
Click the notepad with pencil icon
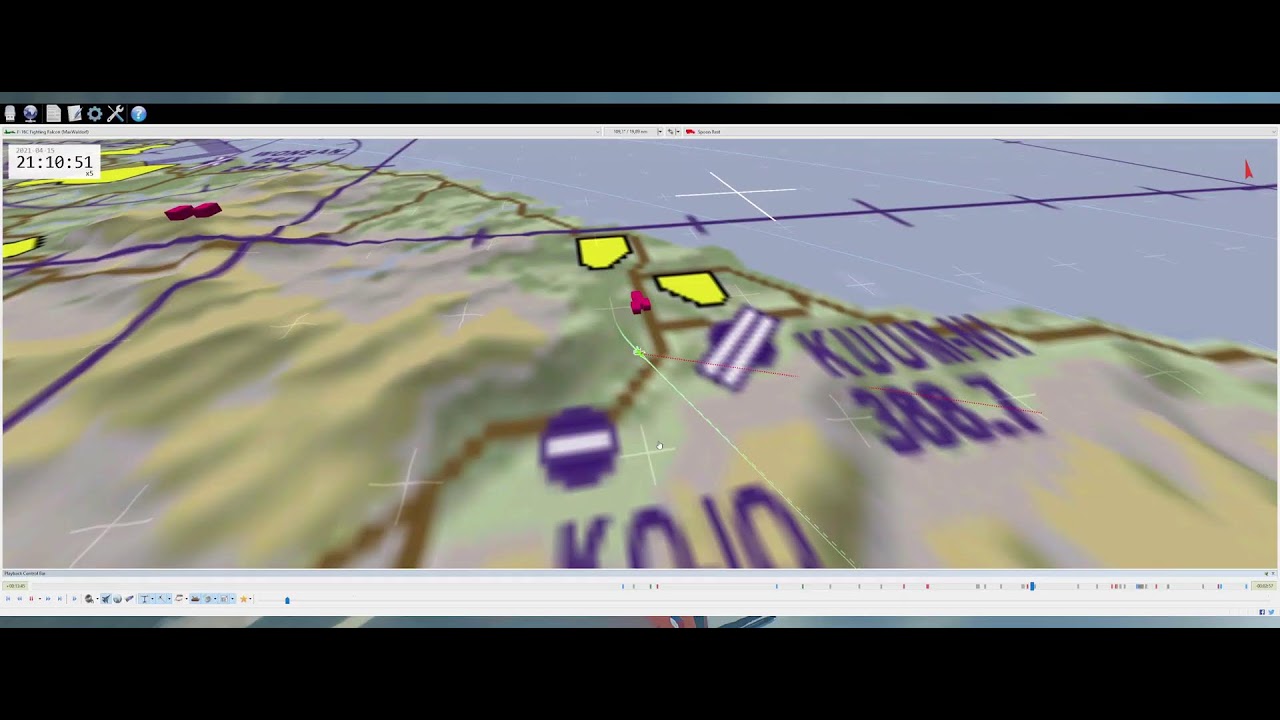[x=74, y=114]
